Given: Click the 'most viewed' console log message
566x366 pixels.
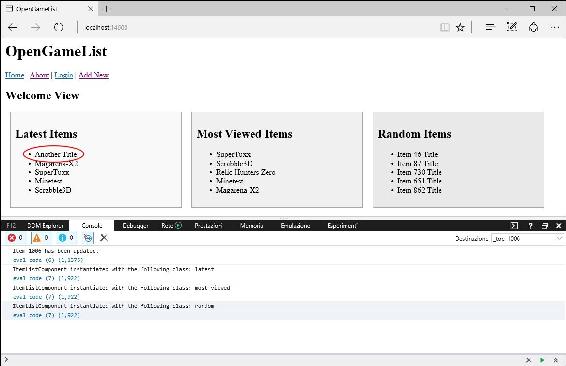Looking at the screenshot, I should click(122, 288).
